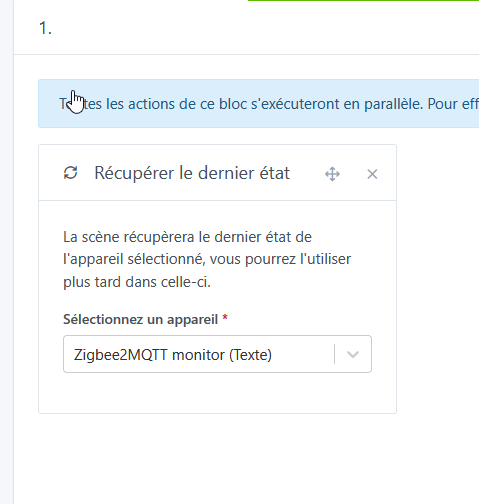
Task: Click the circular arrows refresh icon
Action: (x=70, y=173)
